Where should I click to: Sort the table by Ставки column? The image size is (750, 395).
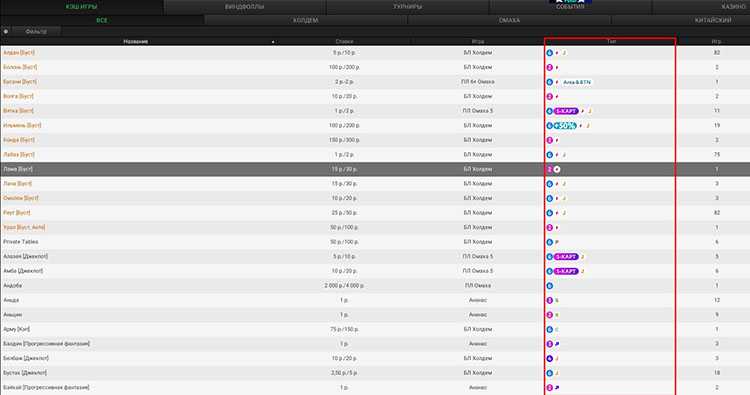[x=344, y=42]
